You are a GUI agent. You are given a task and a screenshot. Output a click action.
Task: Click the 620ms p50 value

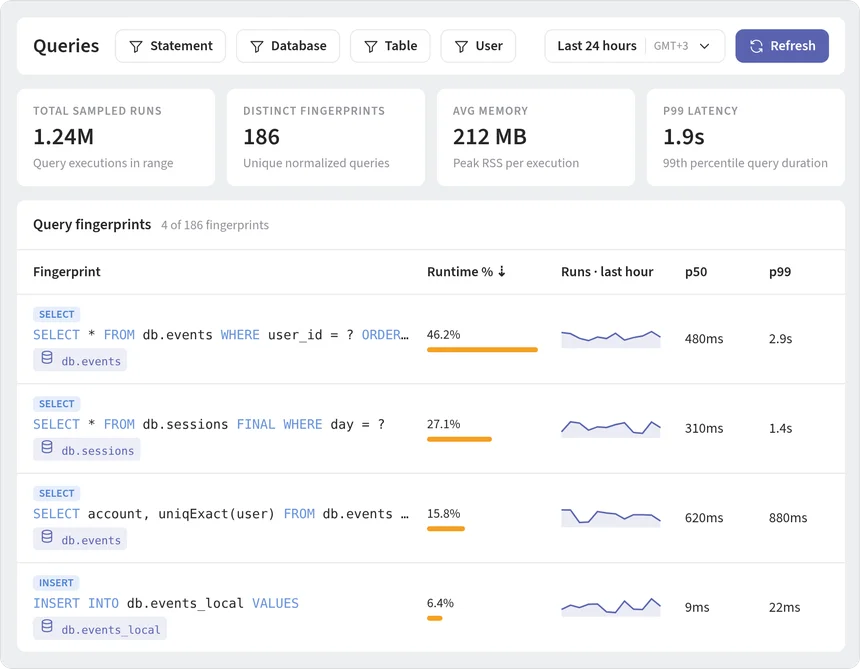pos(704,518)
